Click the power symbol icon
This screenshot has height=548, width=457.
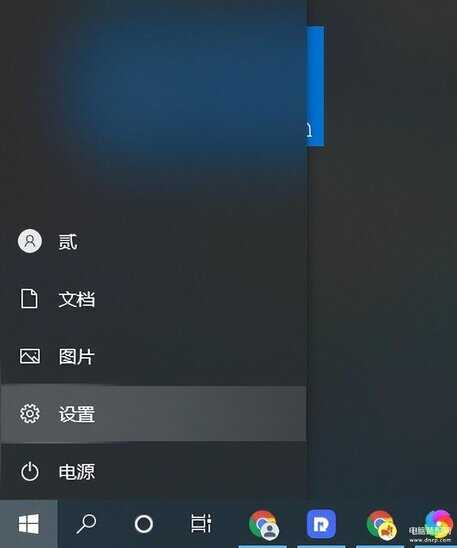[x=30, y=471]
